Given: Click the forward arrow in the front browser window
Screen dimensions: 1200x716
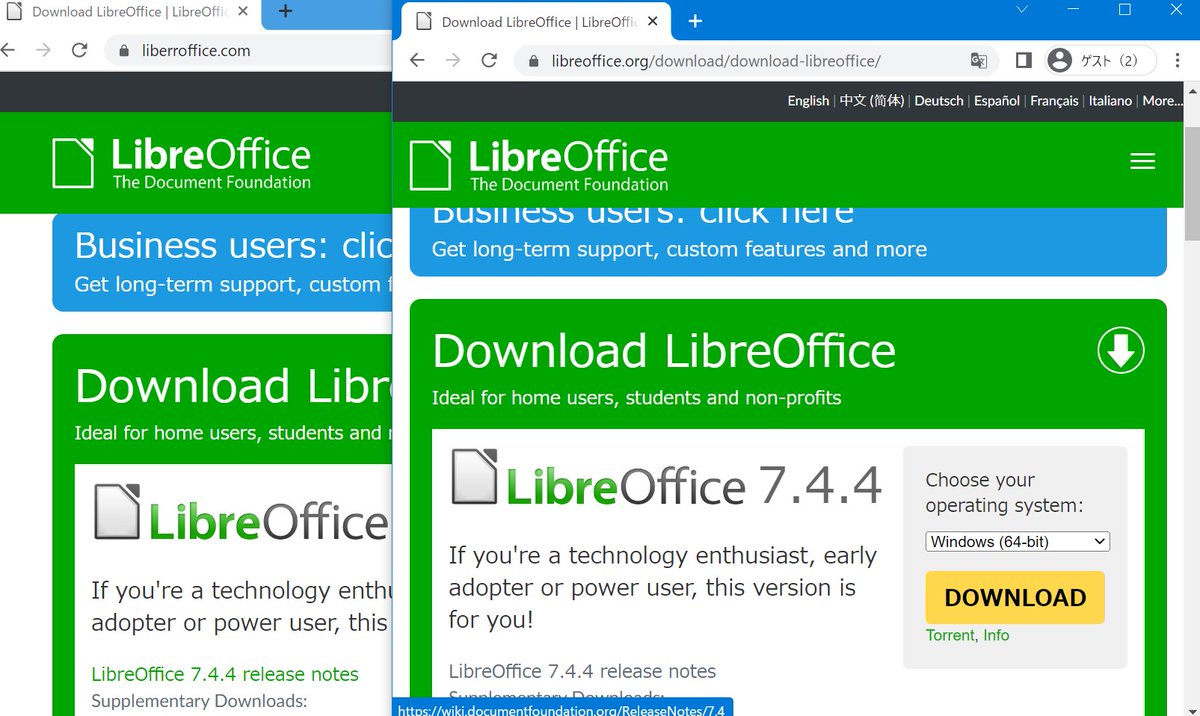Looking at the screenshot, I should pos(453,61).
